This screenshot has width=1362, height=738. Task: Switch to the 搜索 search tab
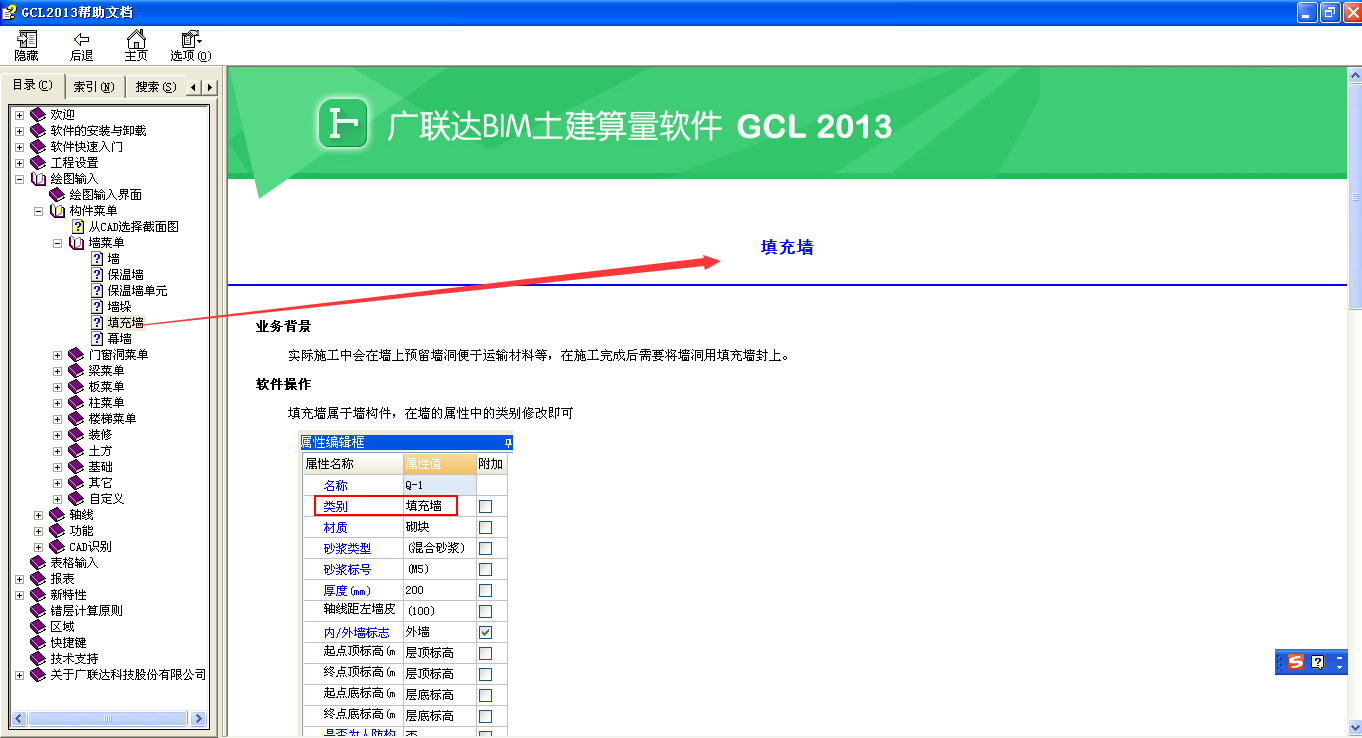tap(156, 87)
